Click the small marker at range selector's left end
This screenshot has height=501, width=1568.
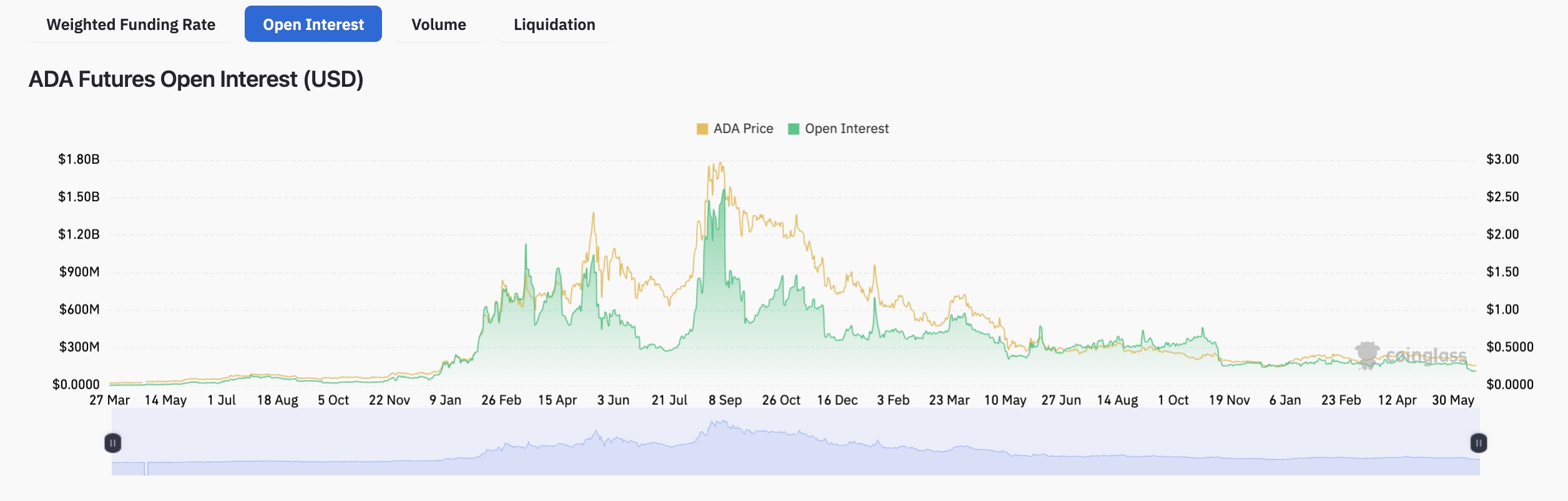[x=146, y=468]
